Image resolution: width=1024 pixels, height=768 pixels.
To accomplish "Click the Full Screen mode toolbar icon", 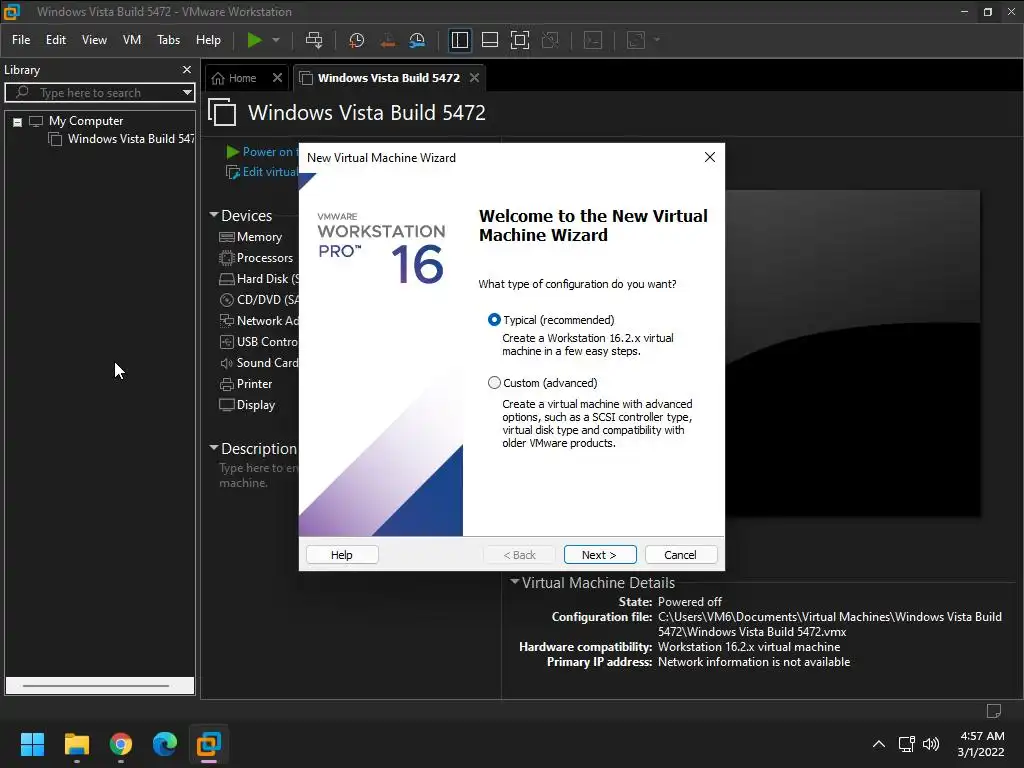I will 520,40.
